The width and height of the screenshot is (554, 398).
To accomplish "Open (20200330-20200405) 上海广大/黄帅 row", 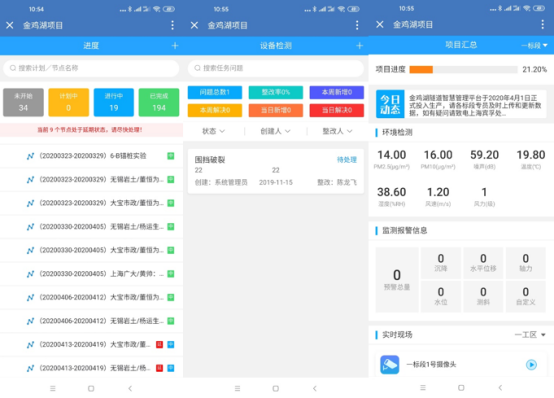I will 91,274.
